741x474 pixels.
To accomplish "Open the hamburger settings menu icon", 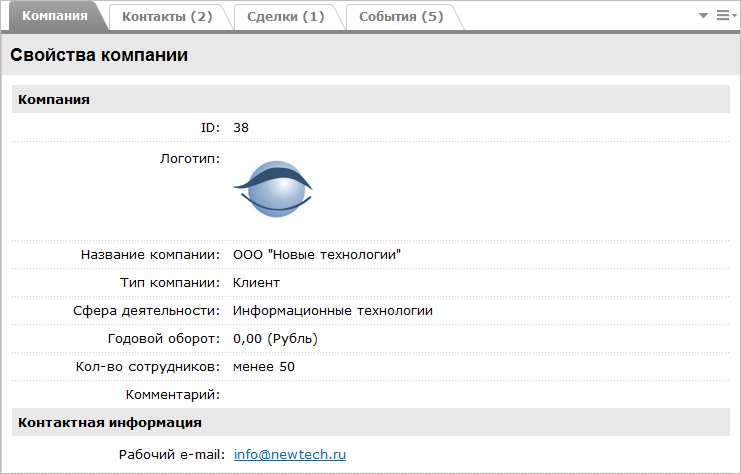I will pos(723,16).
